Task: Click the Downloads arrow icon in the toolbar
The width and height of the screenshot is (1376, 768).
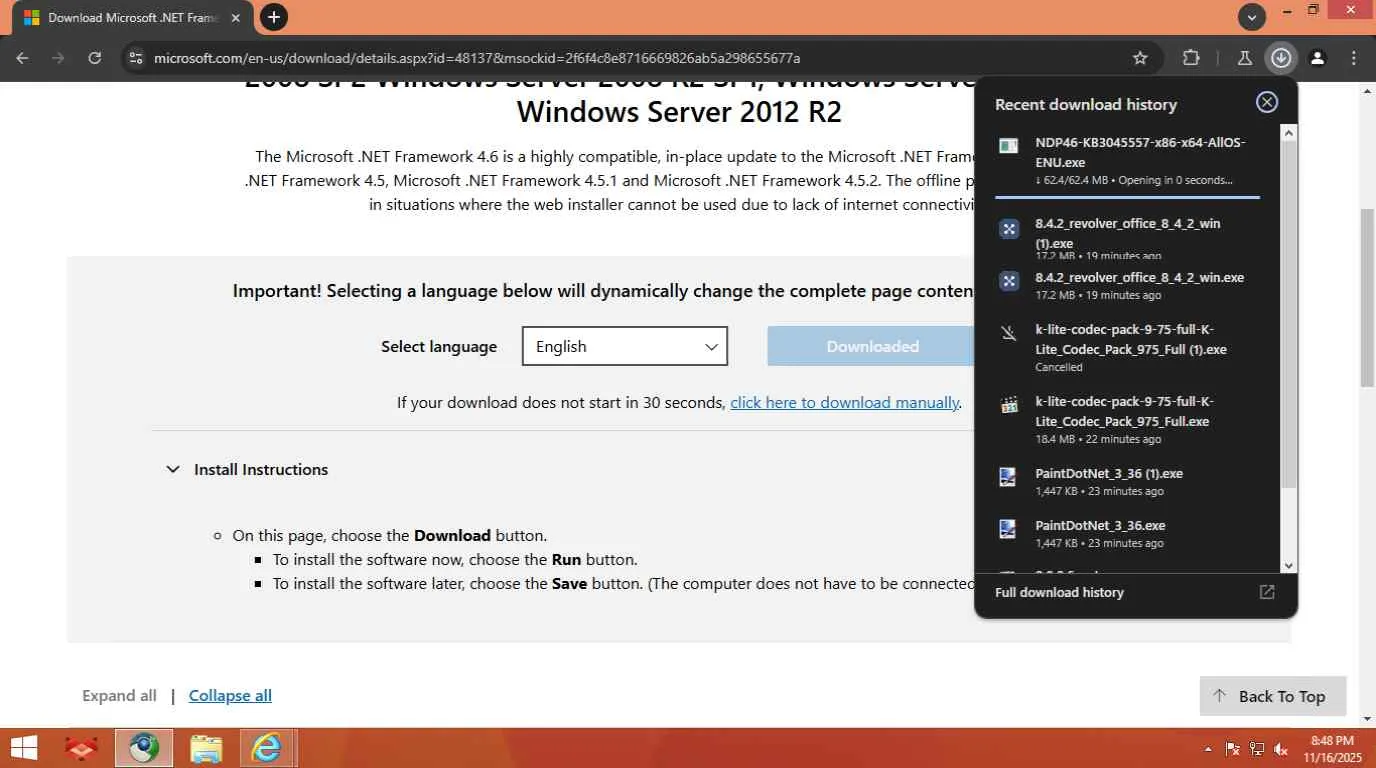Action: point(1281,58)
